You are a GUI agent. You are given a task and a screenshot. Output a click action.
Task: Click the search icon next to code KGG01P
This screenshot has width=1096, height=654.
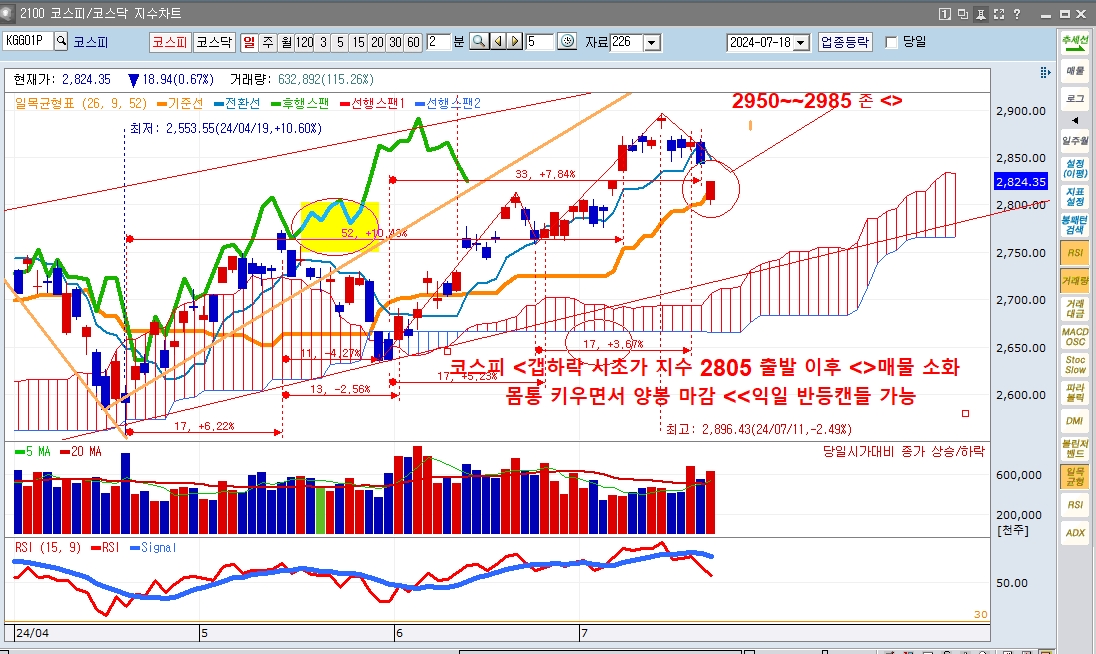(x=62, y=41)
